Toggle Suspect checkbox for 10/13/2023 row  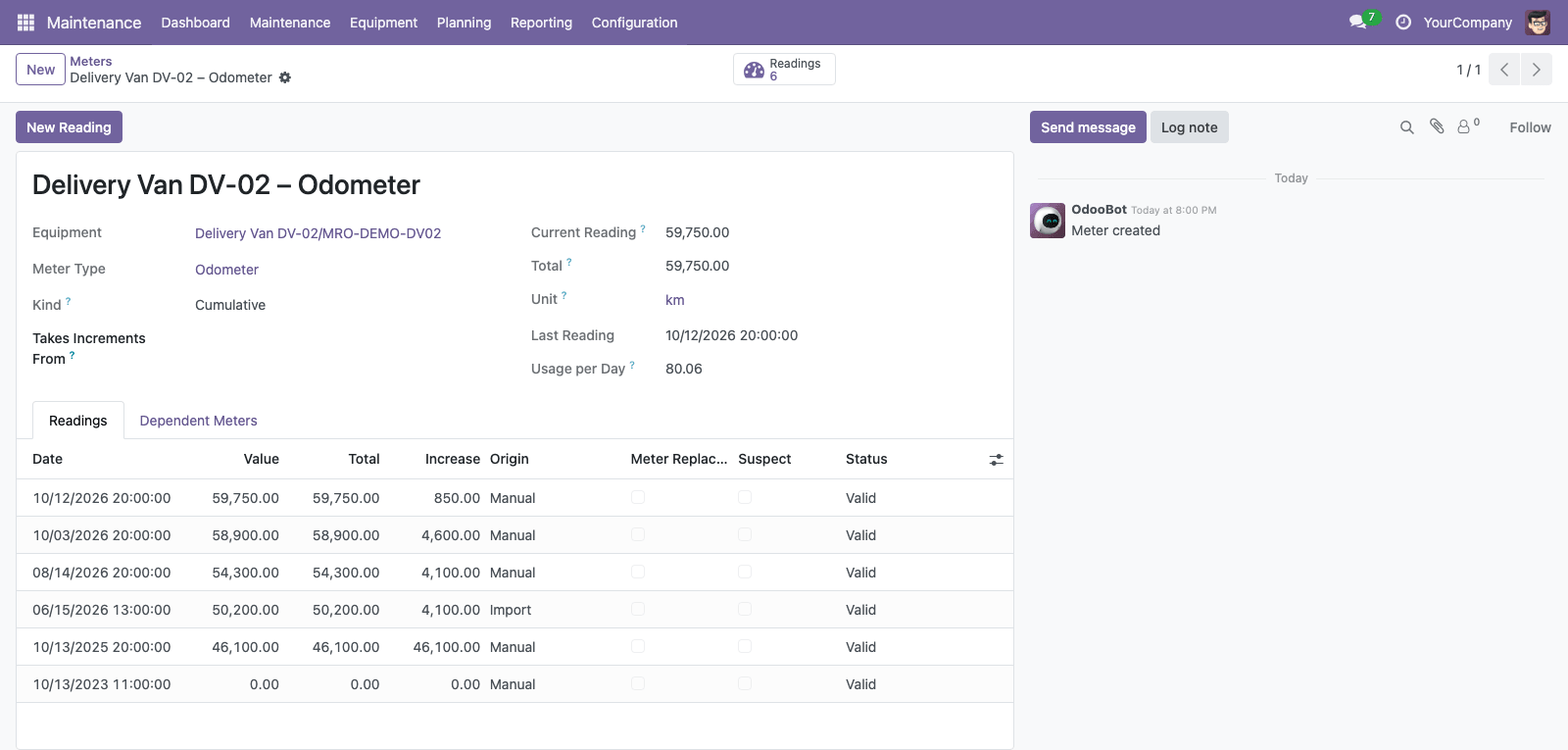(745, 683)
